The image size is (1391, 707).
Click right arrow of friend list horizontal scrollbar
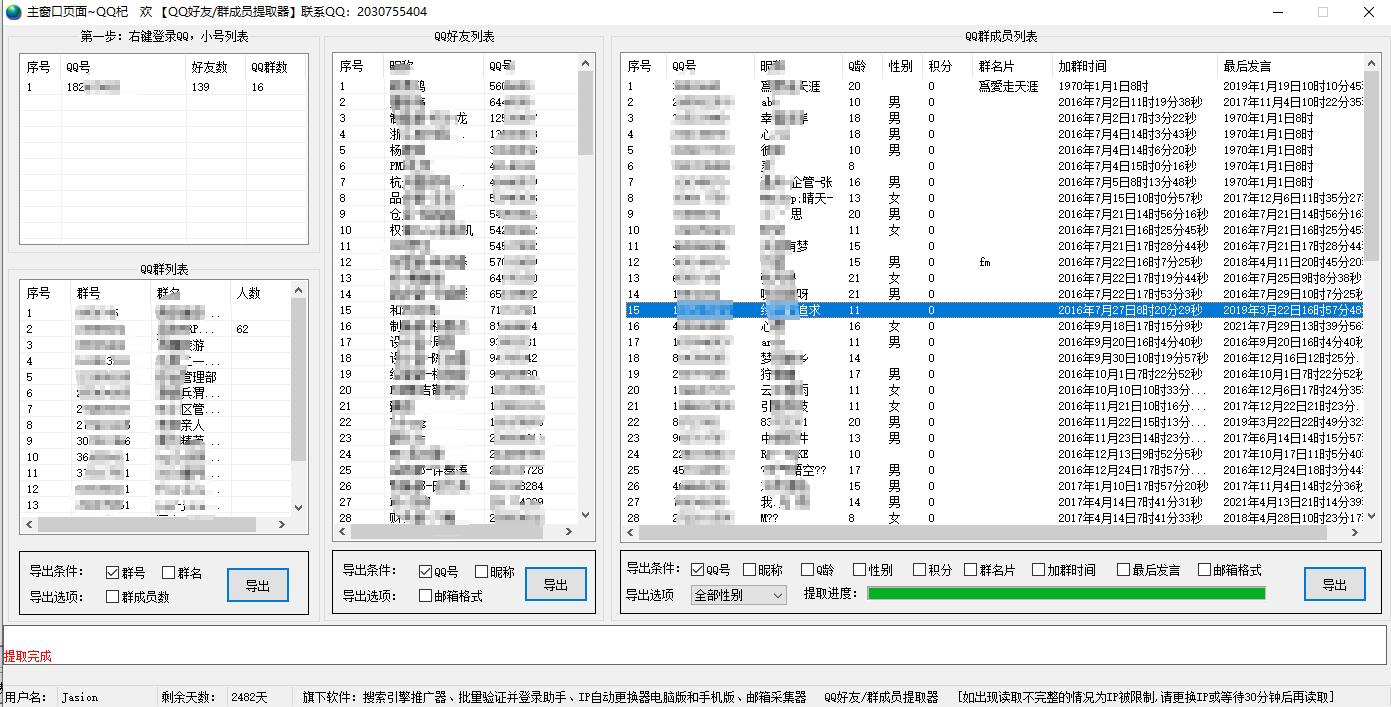pos(570,531)
